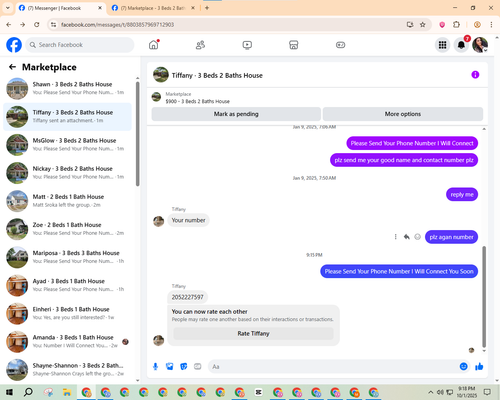Go back in browser history
This screenshot has width=500, height=400.
click(x=9, y=25)
